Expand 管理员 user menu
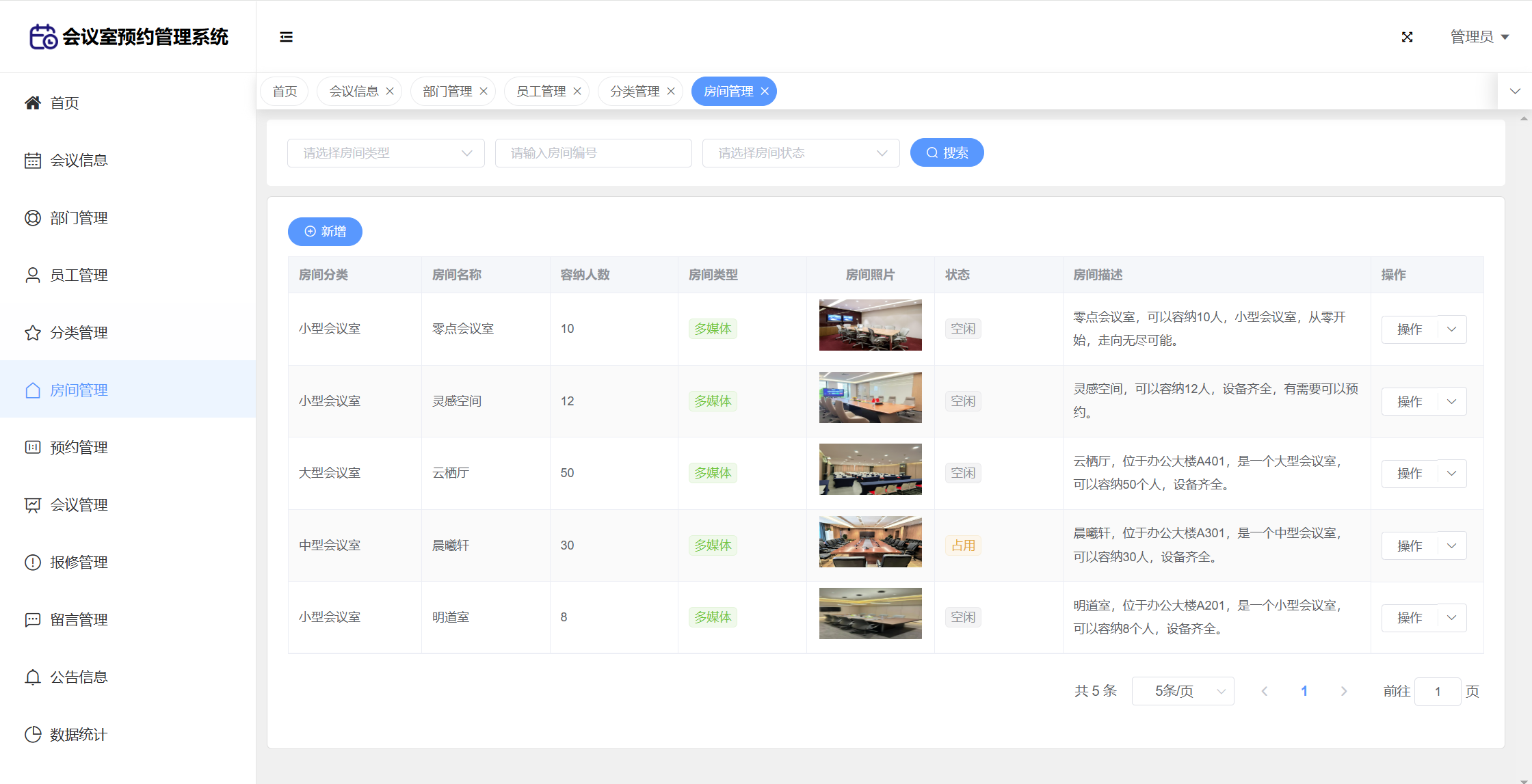Viewport: 1532px width, 784px height. [1479, 37]
